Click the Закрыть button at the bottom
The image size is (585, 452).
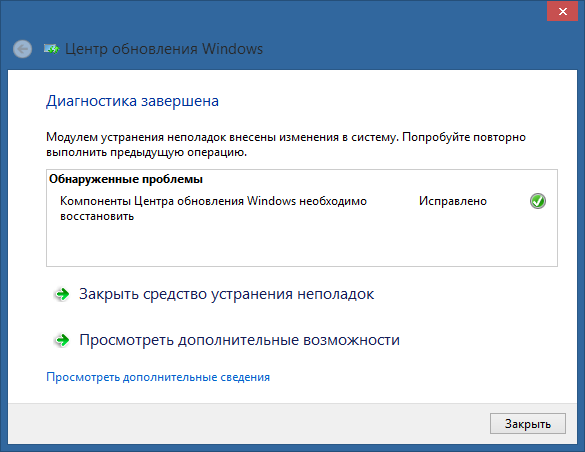pos(528,424)
